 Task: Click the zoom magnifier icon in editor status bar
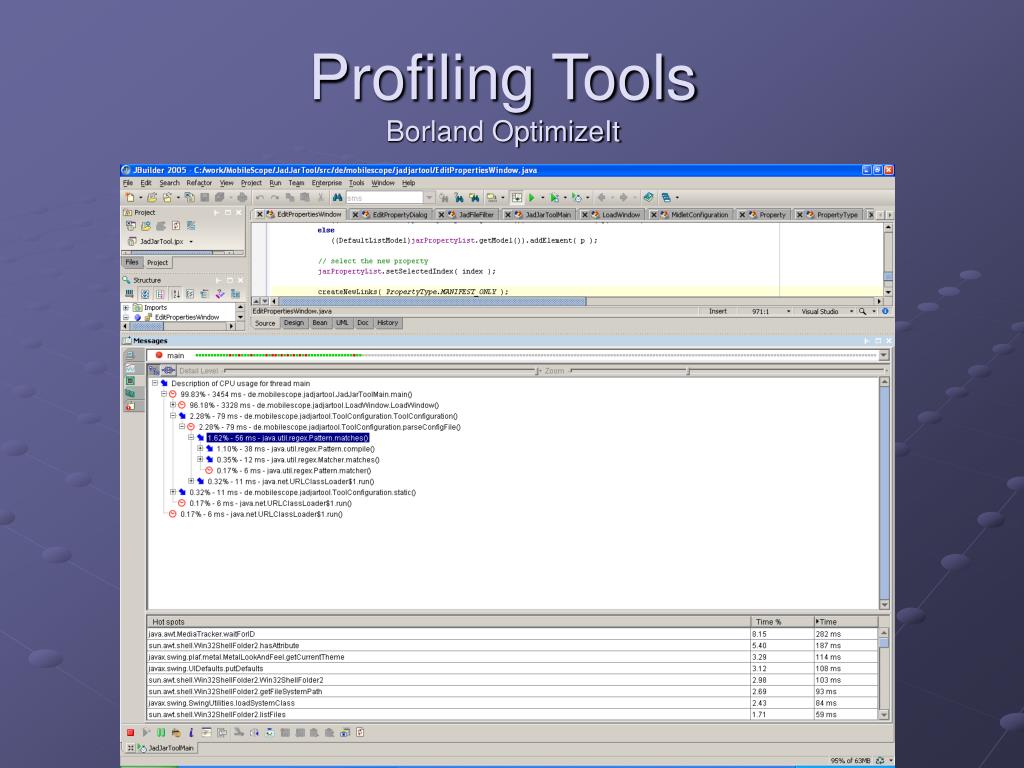[x=863, y=312]
